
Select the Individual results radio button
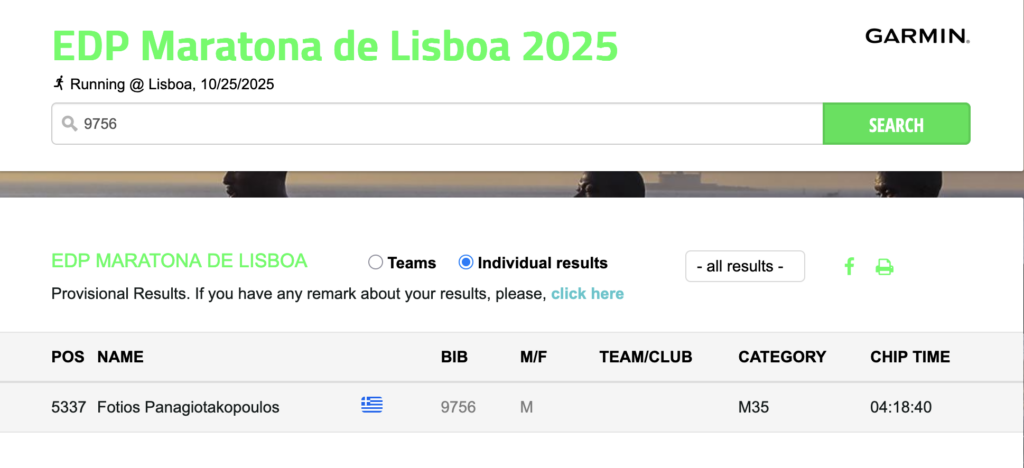(466, 263)
